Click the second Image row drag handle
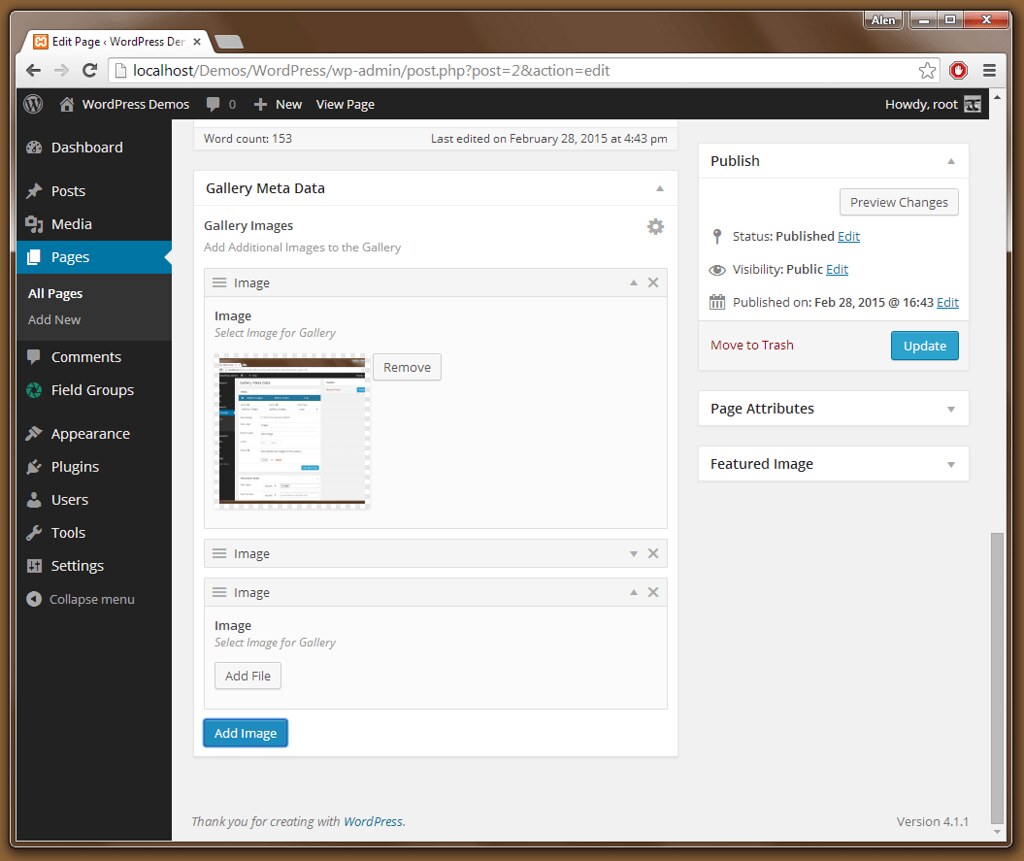The image size is (1024, 861). tap(219, 554)
